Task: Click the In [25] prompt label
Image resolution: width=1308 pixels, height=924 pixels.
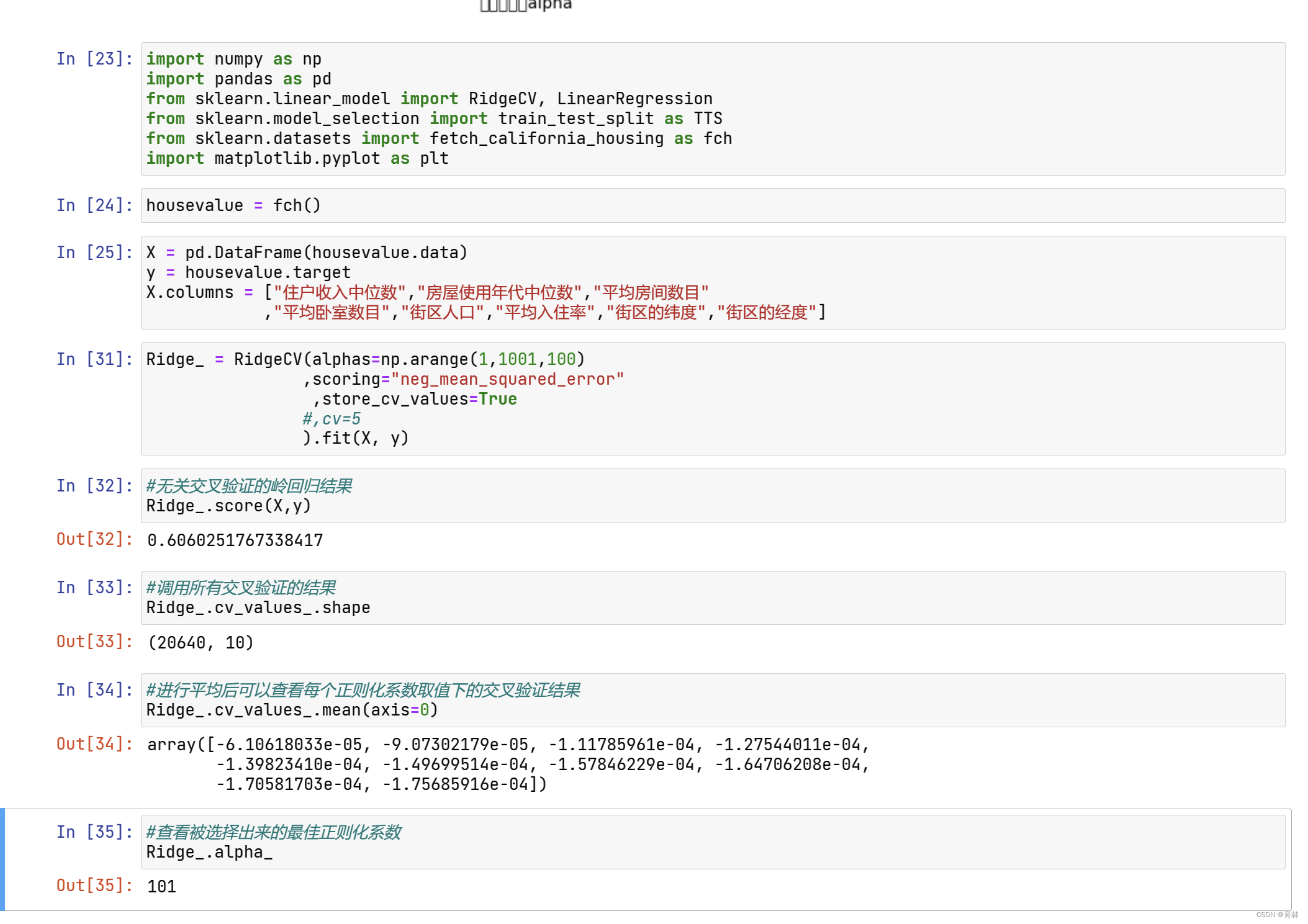Action: (94, 253)
